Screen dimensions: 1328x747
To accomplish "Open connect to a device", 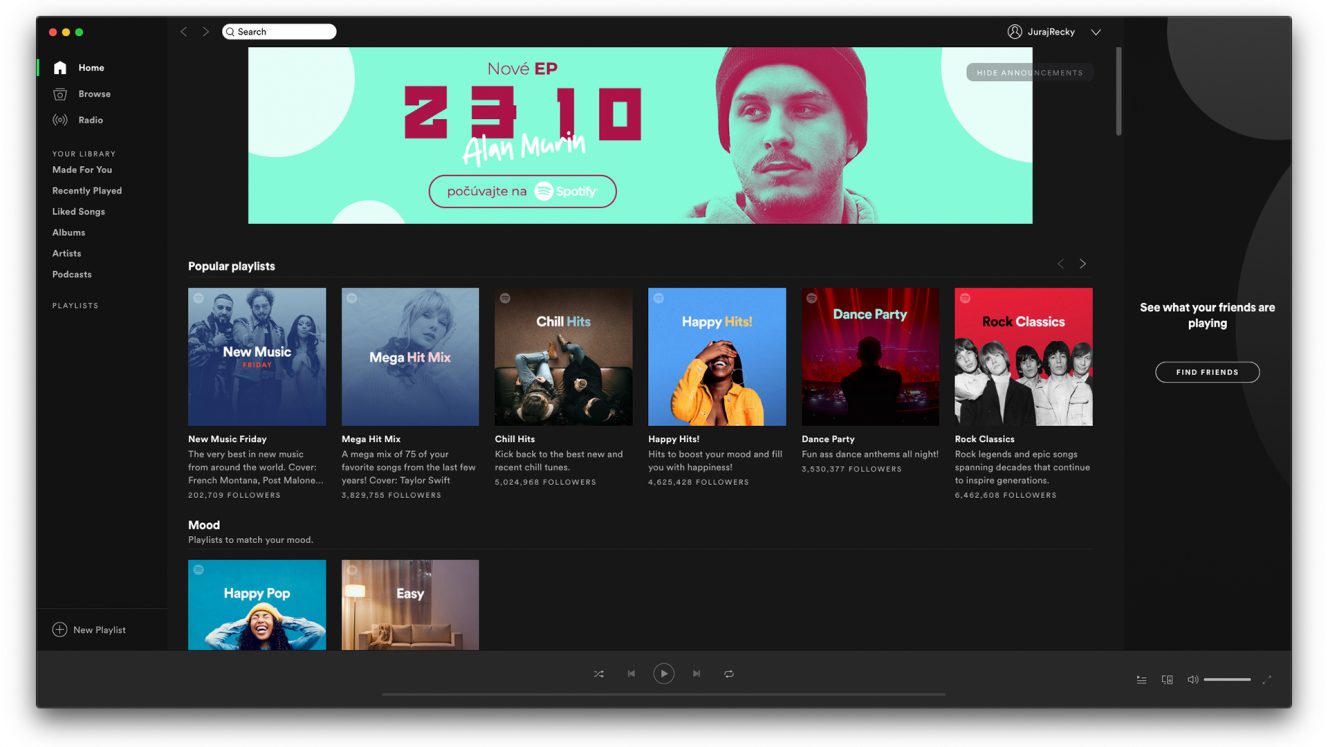I will click(x=1167, y=680).
